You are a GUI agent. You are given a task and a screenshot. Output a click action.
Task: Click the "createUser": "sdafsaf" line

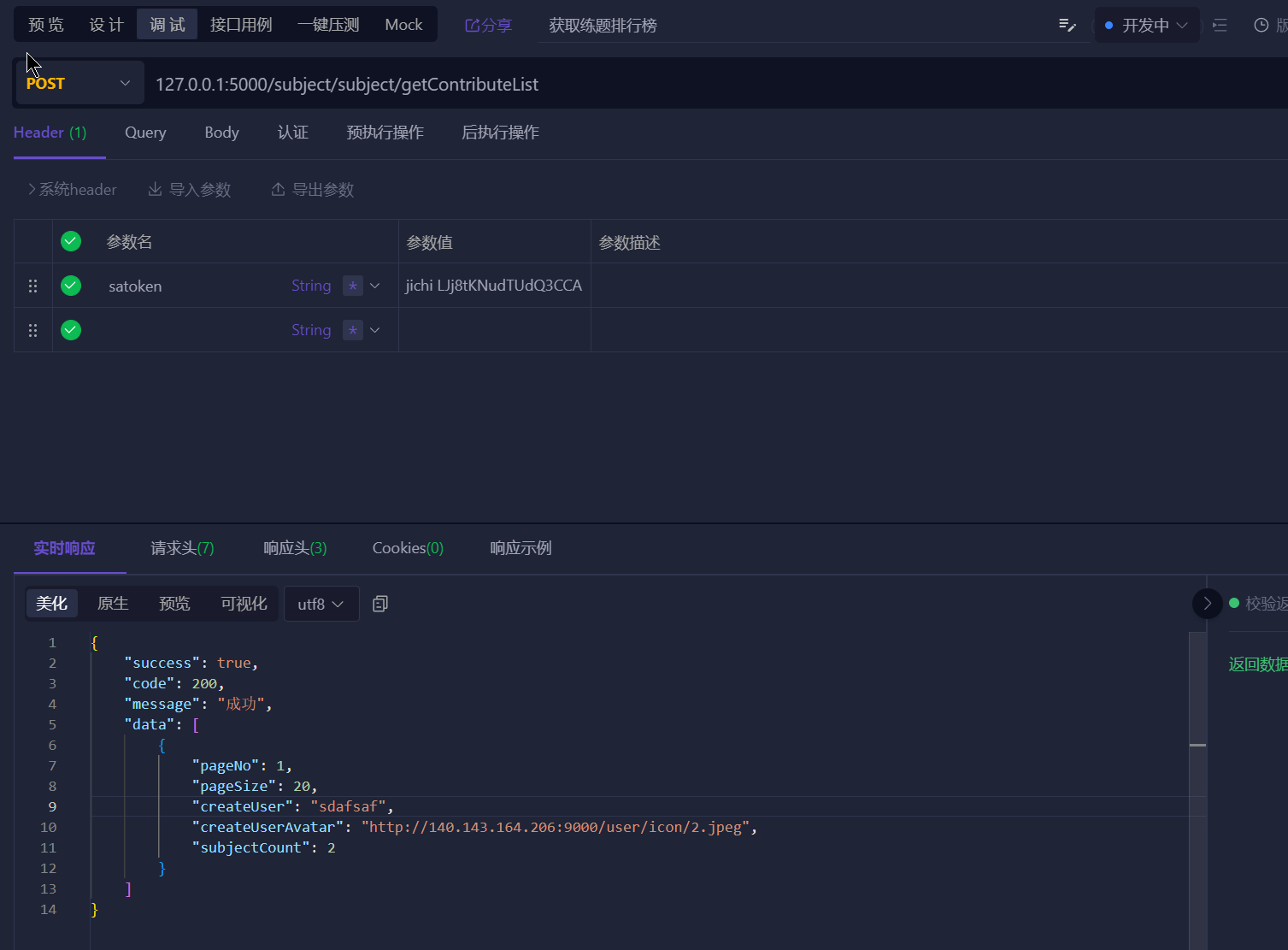(x=293, y=806)
